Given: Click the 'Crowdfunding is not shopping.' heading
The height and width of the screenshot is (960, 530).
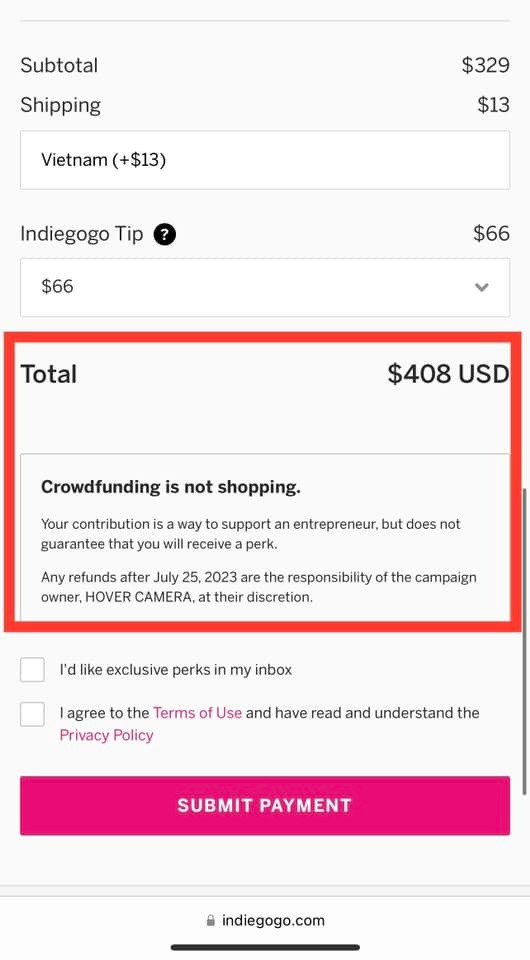Looking at the screenshot, I should 171,487.
